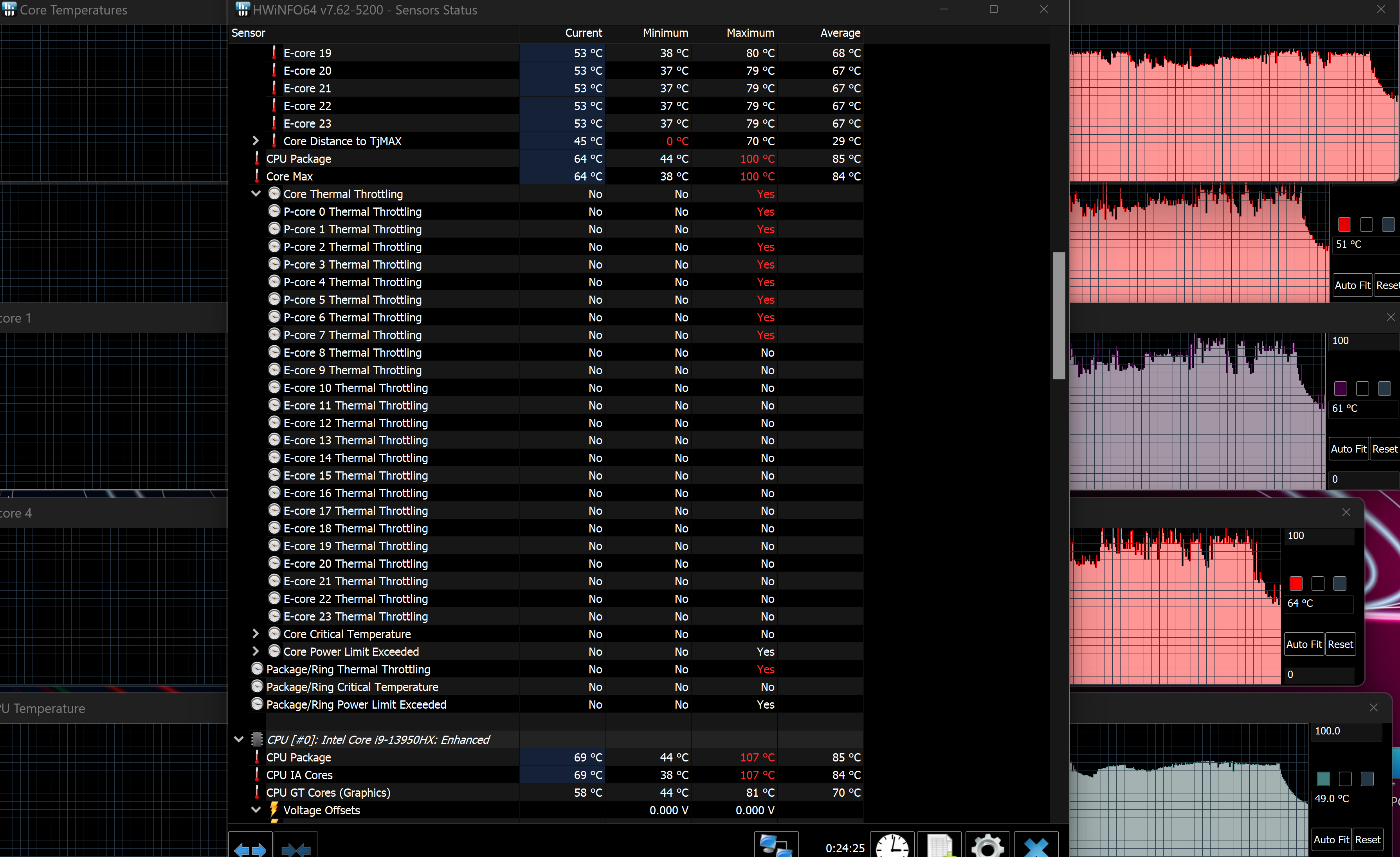This screenshot has width=1400, height=857.
Task: Reset the elapsed timer clock icon
Action: pyautogui.click(x=892, y=846)
